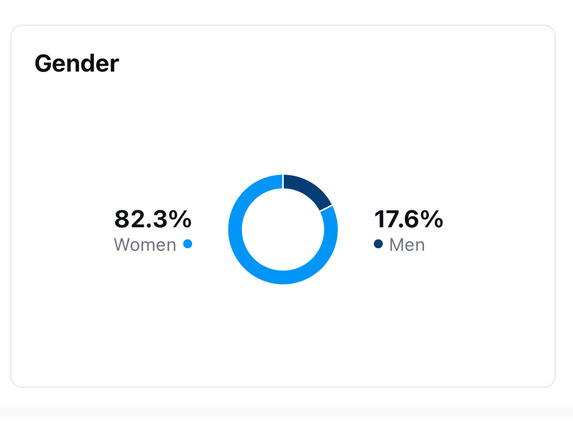This screenshot has height=422, width=573.
Task: Click the bottom arc of the Women segment
Action: tap(283, 277)
